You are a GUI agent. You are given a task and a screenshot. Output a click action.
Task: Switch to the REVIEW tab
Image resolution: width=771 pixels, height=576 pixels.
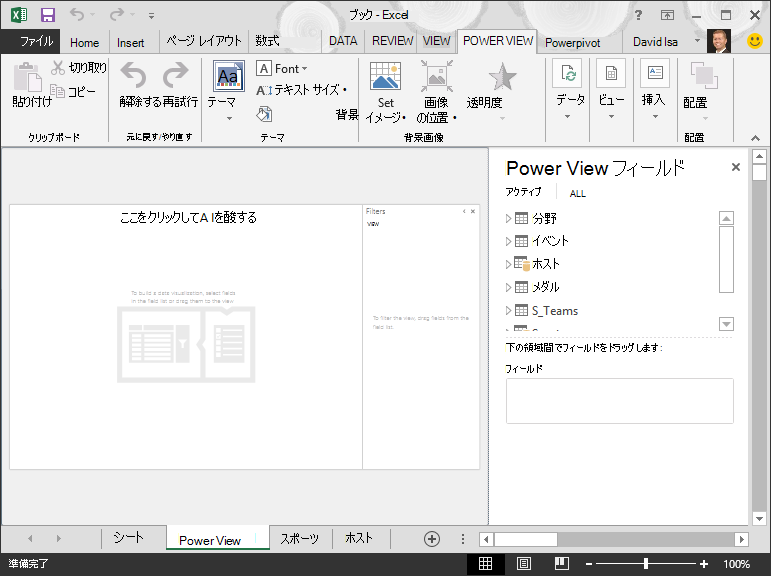click(392, 41)
